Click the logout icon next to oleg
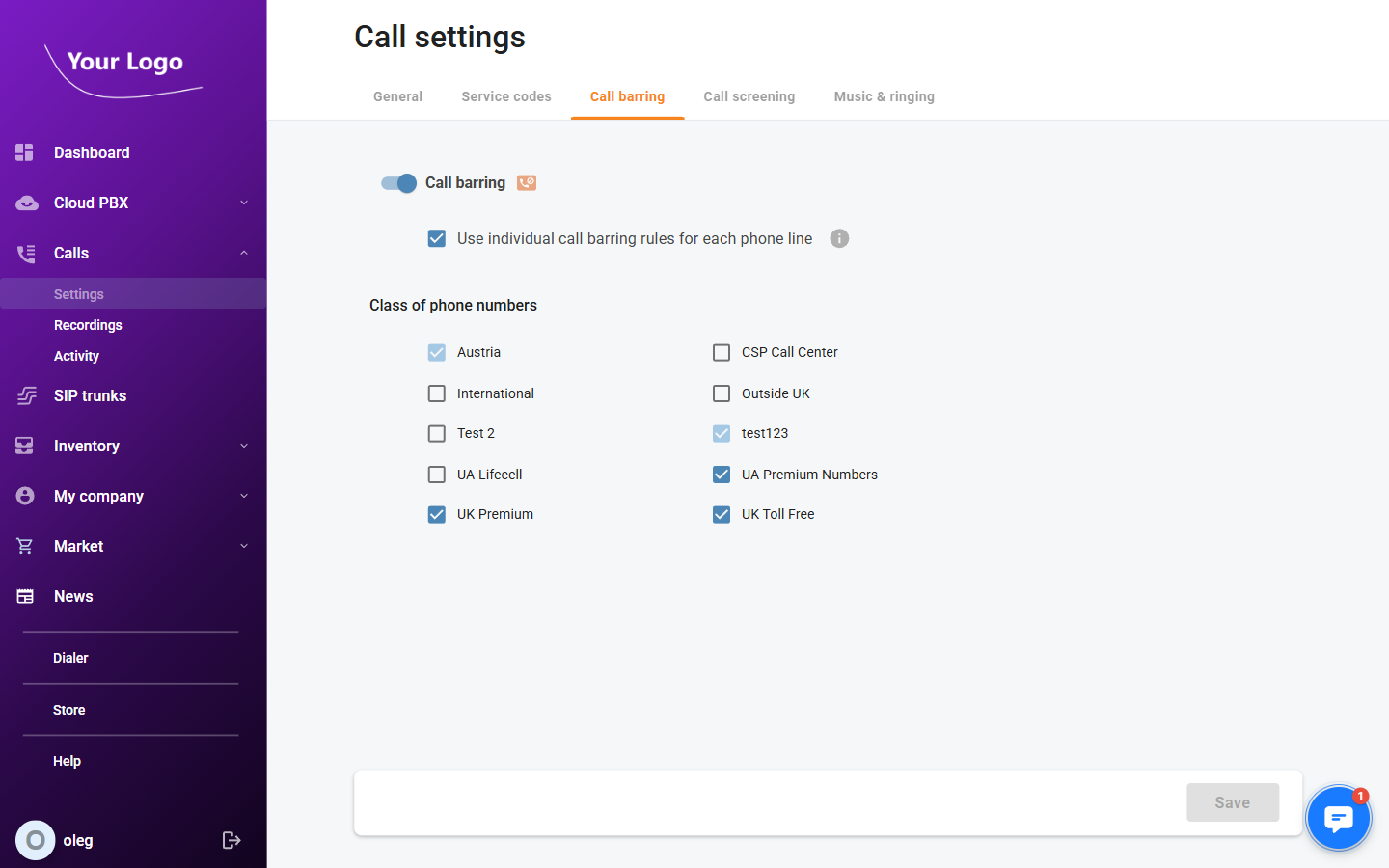Image resolution: width=1389 pixels, height=868 pixels. [x=231, y=840]
